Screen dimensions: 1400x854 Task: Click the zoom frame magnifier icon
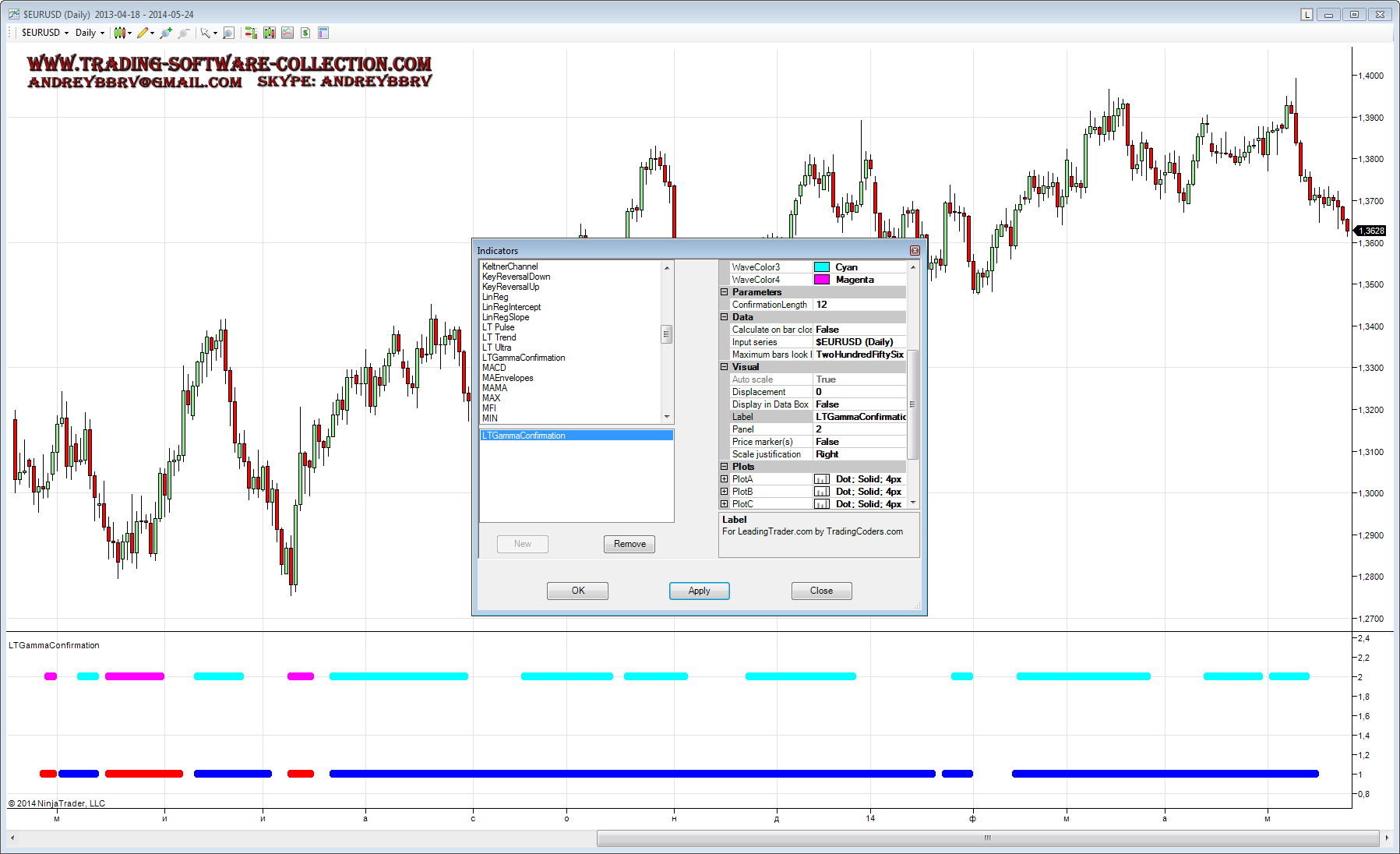pyautogui.click(x=228, y=33)
